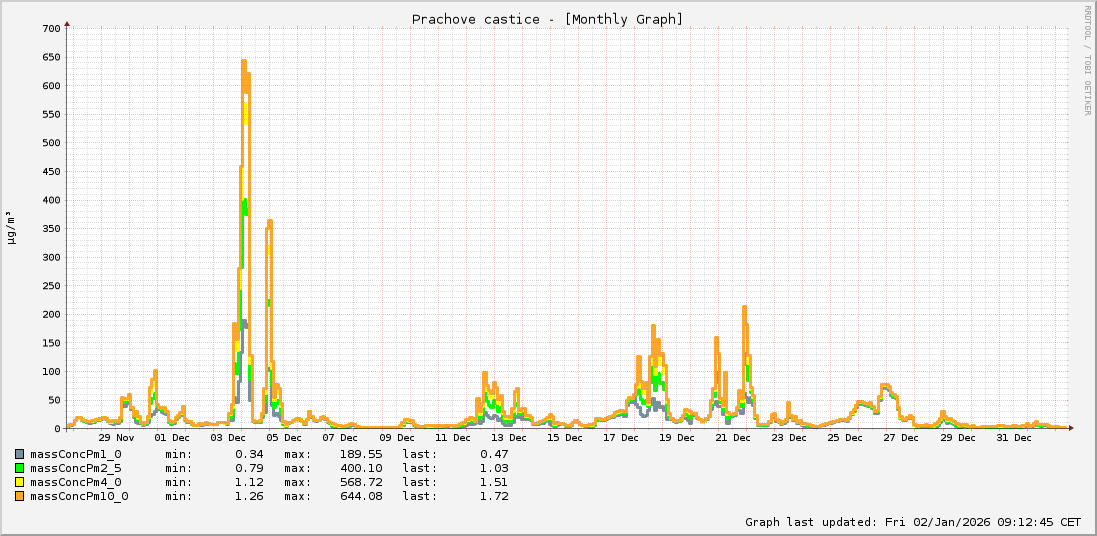Select the massConcPm2_5 legend label
The width and height of the screenshot is (1097, 536).
point(75,468)
